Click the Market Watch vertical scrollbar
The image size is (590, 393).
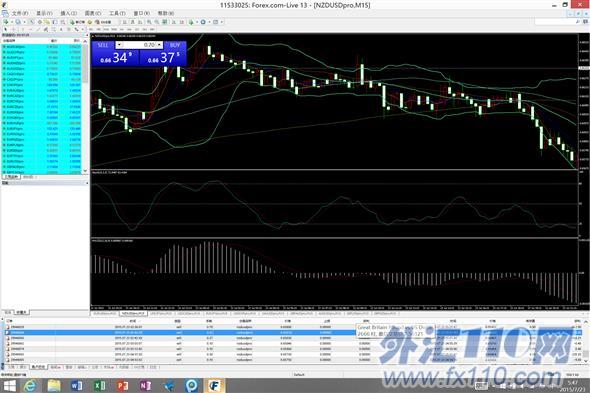86,105
